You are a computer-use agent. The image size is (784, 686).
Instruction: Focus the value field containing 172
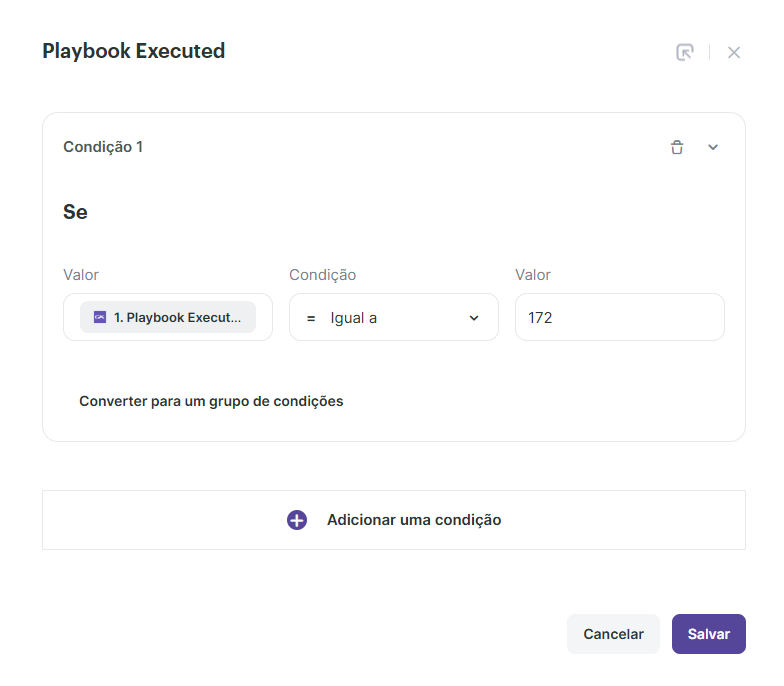pyautogui.click(x=619, y=318)
